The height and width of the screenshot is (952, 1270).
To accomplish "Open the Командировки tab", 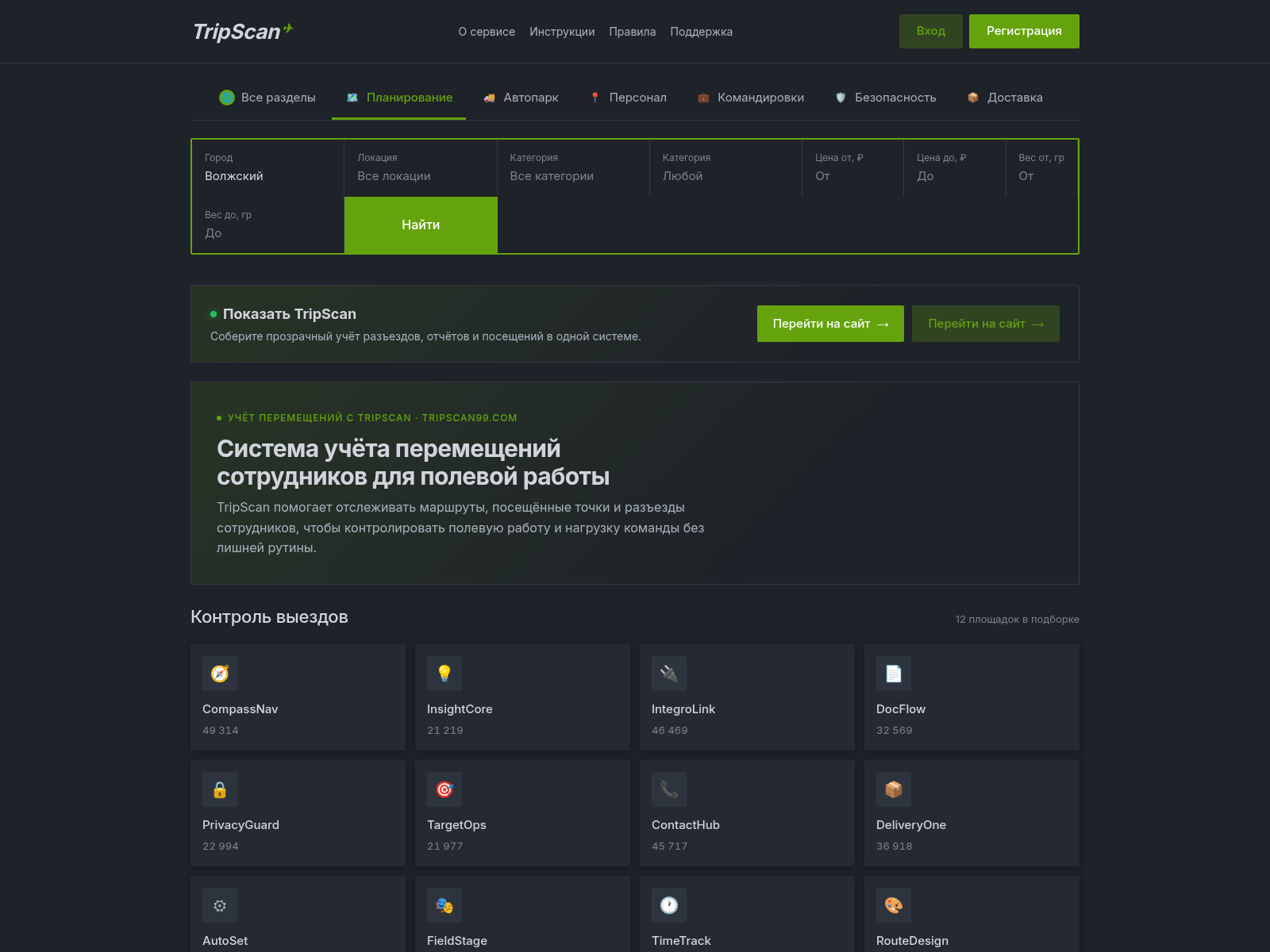I will [x=751, y=98].
